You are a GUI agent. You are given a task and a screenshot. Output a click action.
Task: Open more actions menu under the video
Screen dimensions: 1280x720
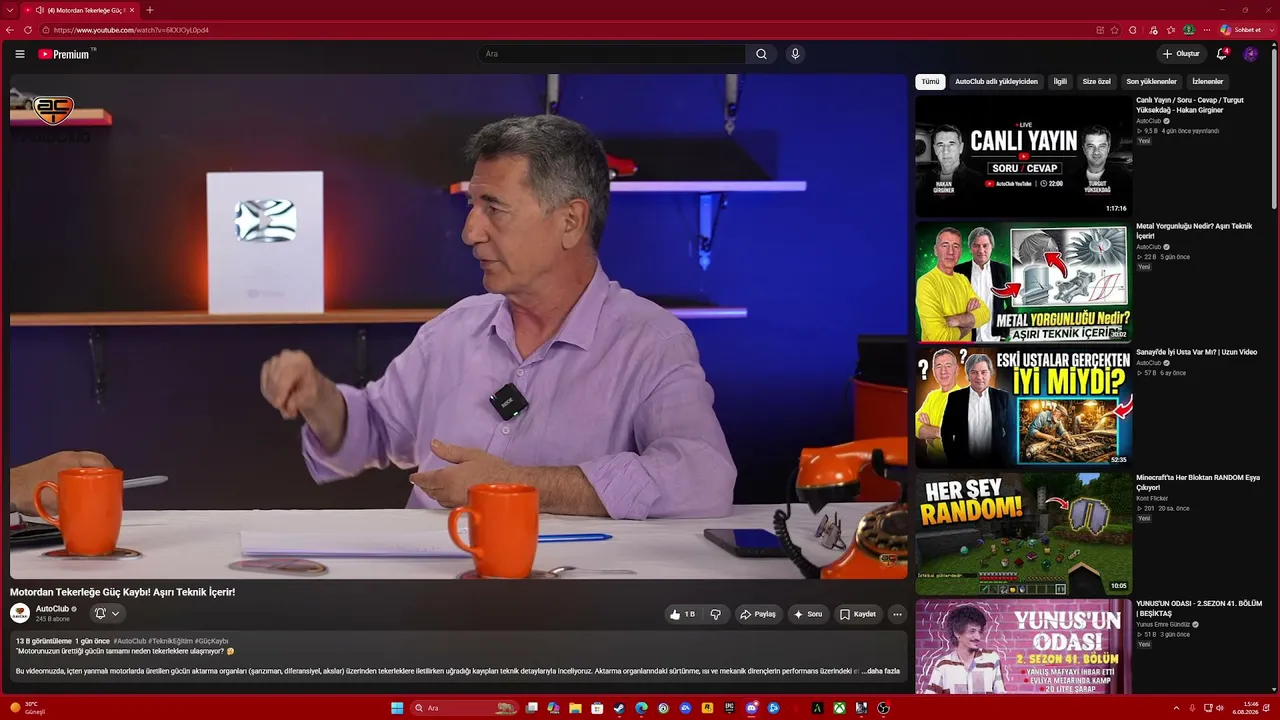[897, 614]
